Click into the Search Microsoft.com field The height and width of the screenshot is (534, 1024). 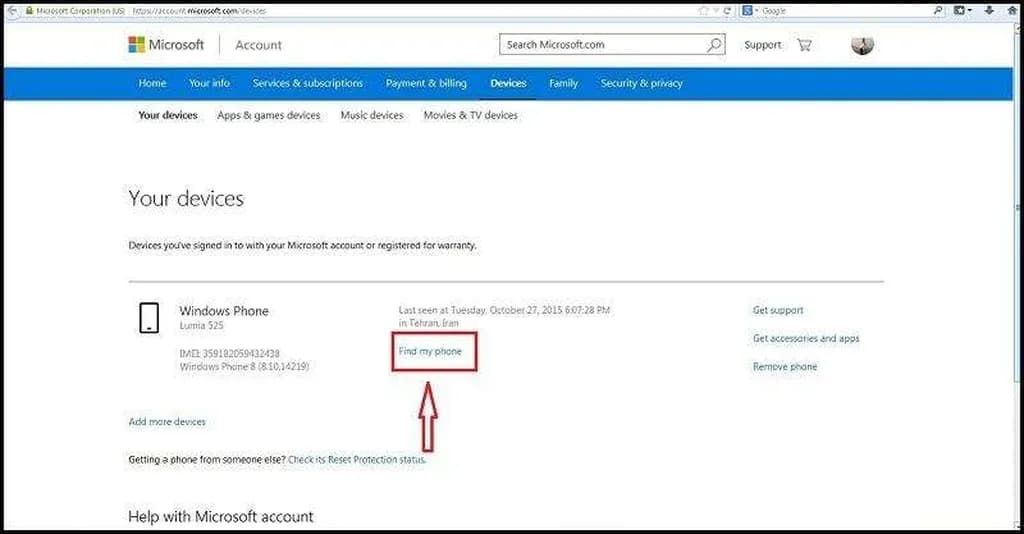600,45
